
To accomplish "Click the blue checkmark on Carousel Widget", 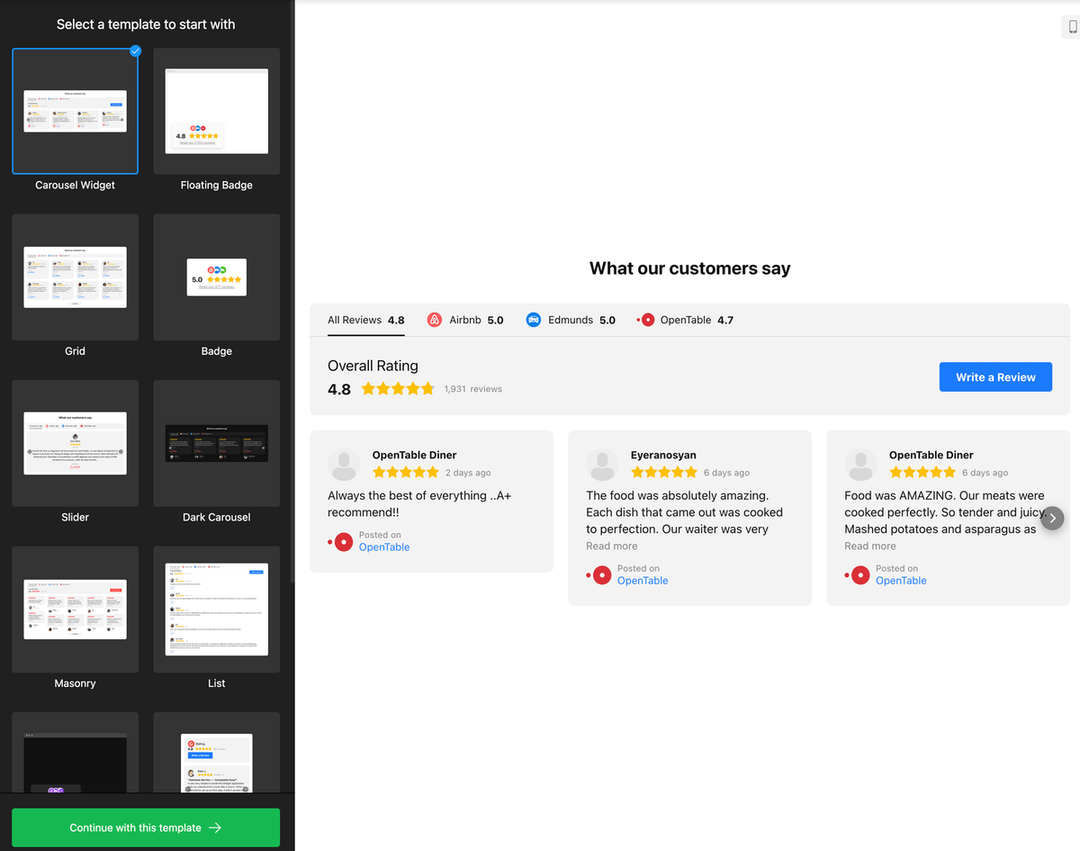I will [136, 50].
